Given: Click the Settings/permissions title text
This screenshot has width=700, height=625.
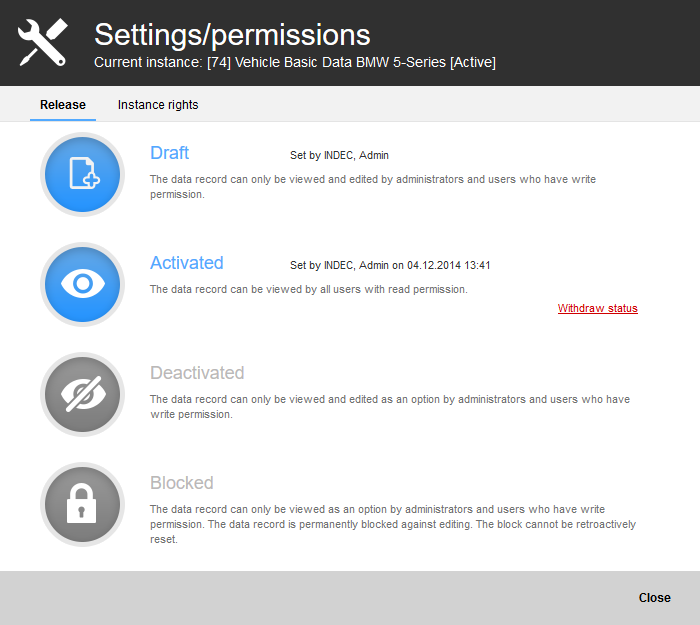Looking at the screenshot, I should [x=232, y=35].
